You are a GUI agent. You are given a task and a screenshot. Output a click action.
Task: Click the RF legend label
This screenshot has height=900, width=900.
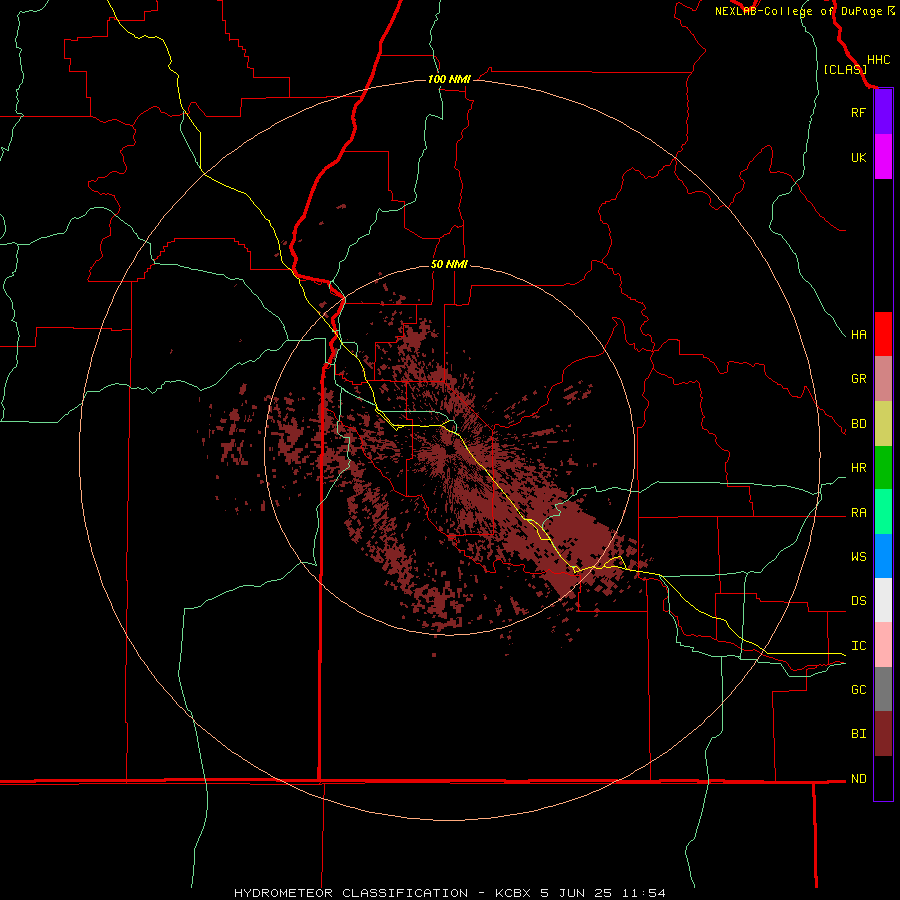[858, 112]
